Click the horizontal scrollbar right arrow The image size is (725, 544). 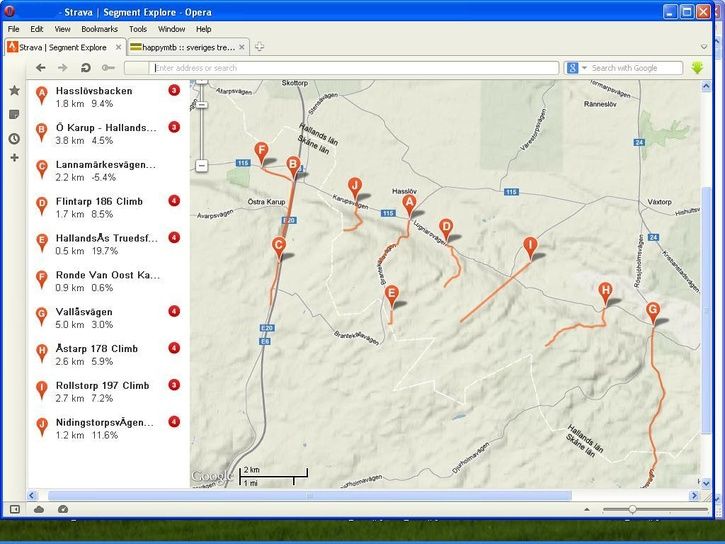694,495
